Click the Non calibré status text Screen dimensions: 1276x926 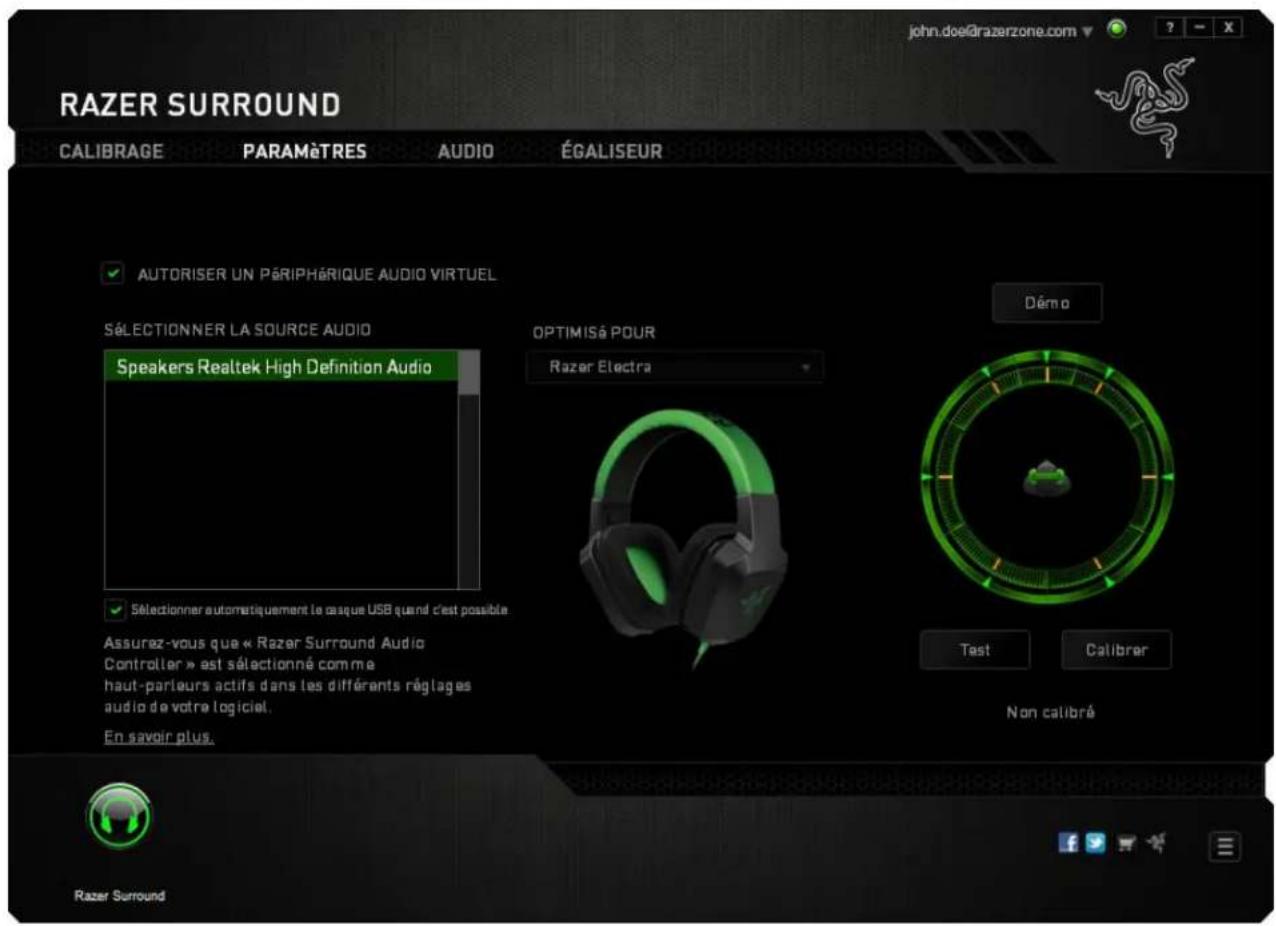point(1050,713)
